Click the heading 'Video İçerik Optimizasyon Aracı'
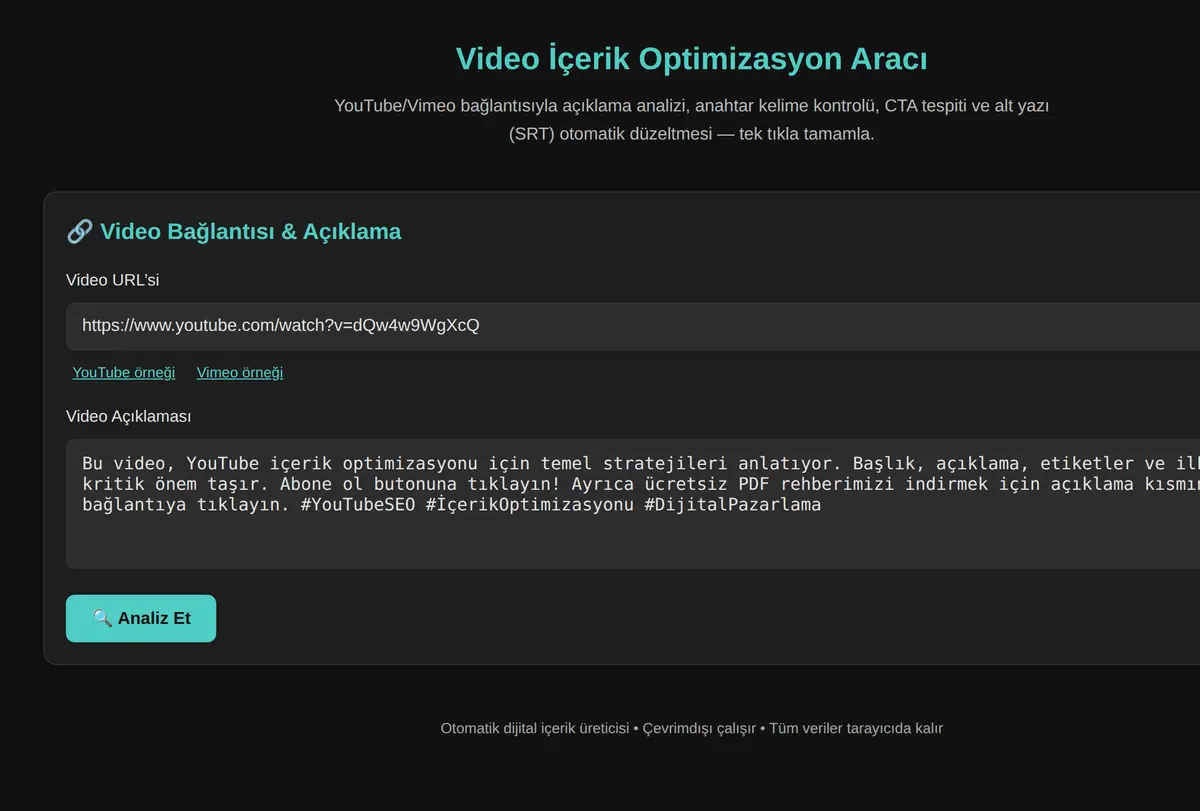 (692, 59)
